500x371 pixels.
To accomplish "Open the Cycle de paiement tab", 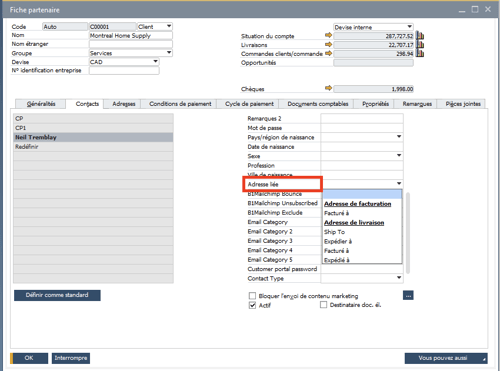I will point(248,104).
